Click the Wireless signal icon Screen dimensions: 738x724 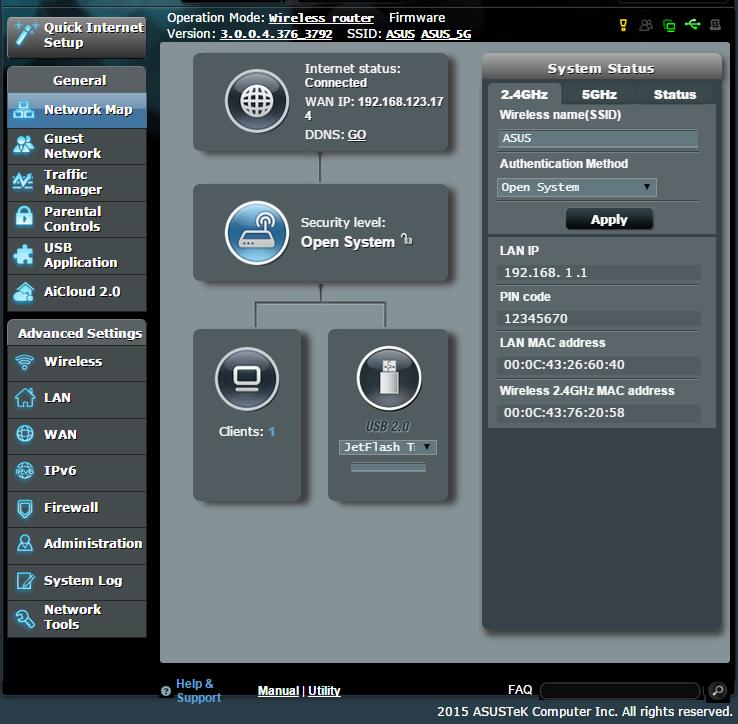click(x=24, y=362)
